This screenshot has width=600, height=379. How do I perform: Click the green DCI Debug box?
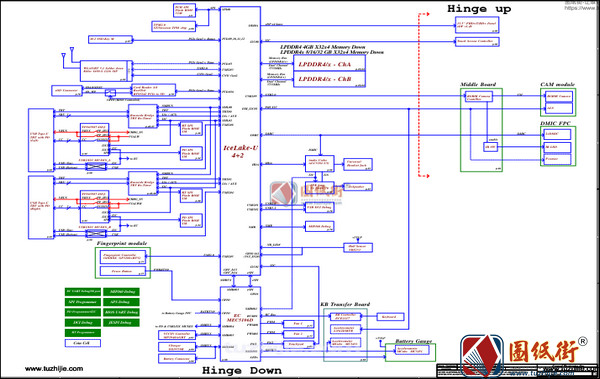click(83, 322)
